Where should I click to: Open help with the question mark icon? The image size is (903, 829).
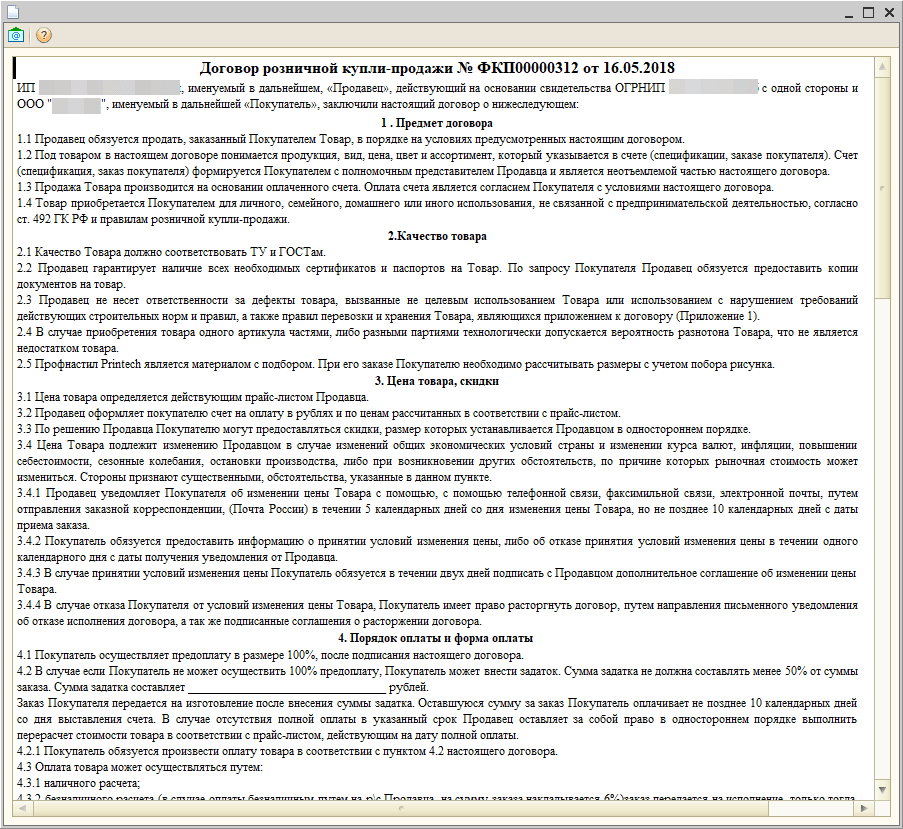(x=44, y=35)
